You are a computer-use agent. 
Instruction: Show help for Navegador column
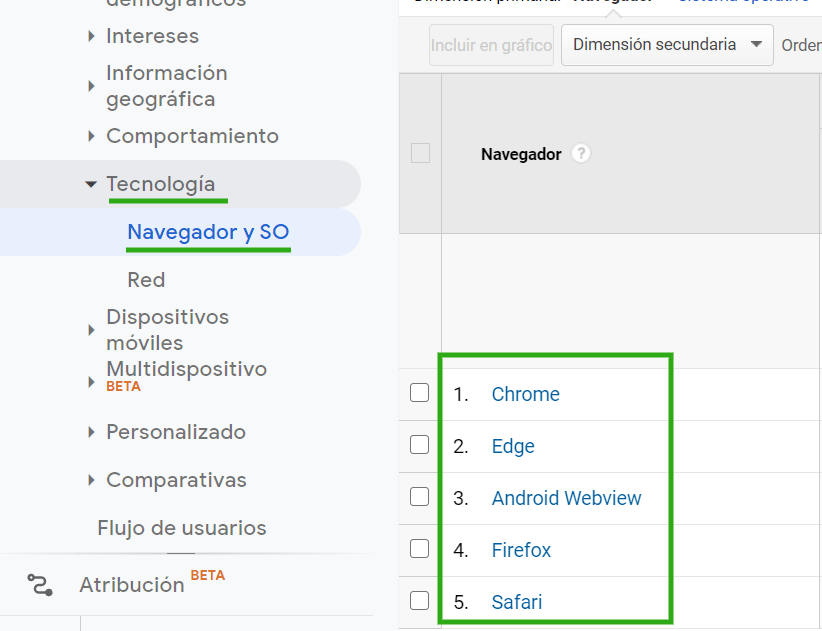click(x=580, y=154)
